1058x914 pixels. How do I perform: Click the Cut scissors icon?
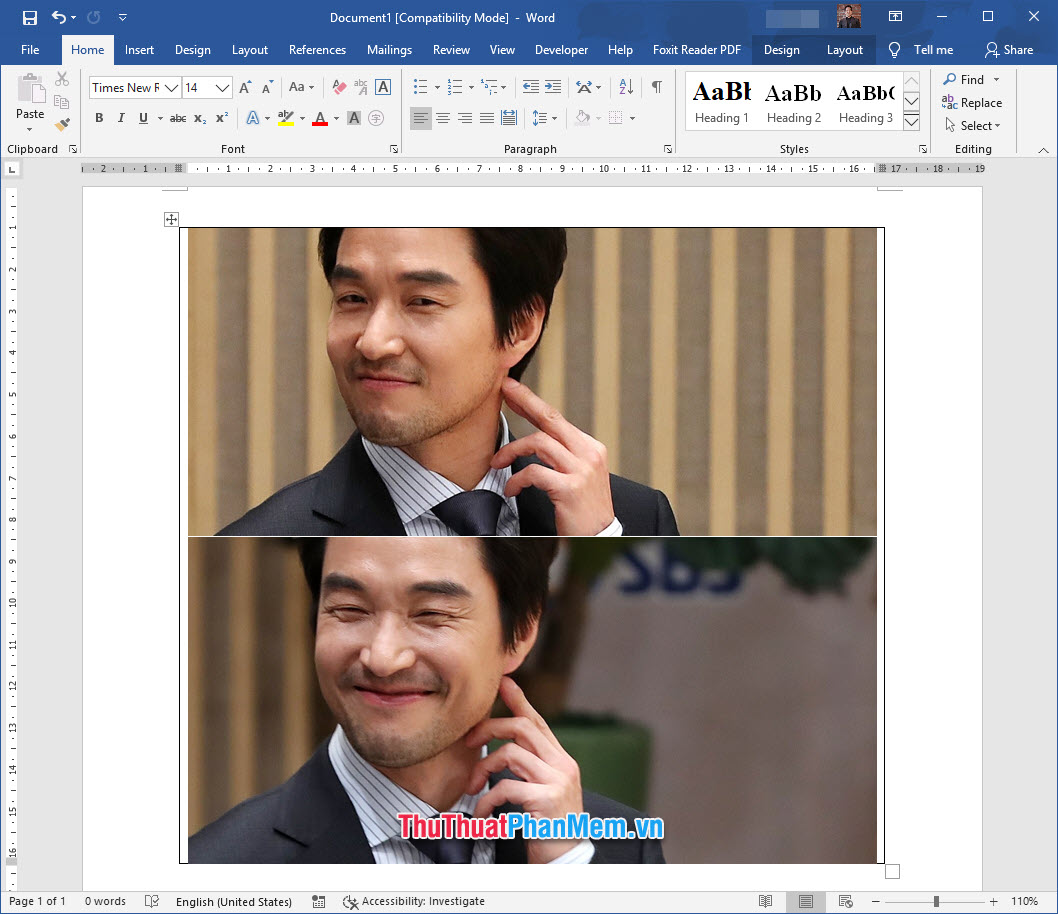pyautogui.click(x=62, y=79)
